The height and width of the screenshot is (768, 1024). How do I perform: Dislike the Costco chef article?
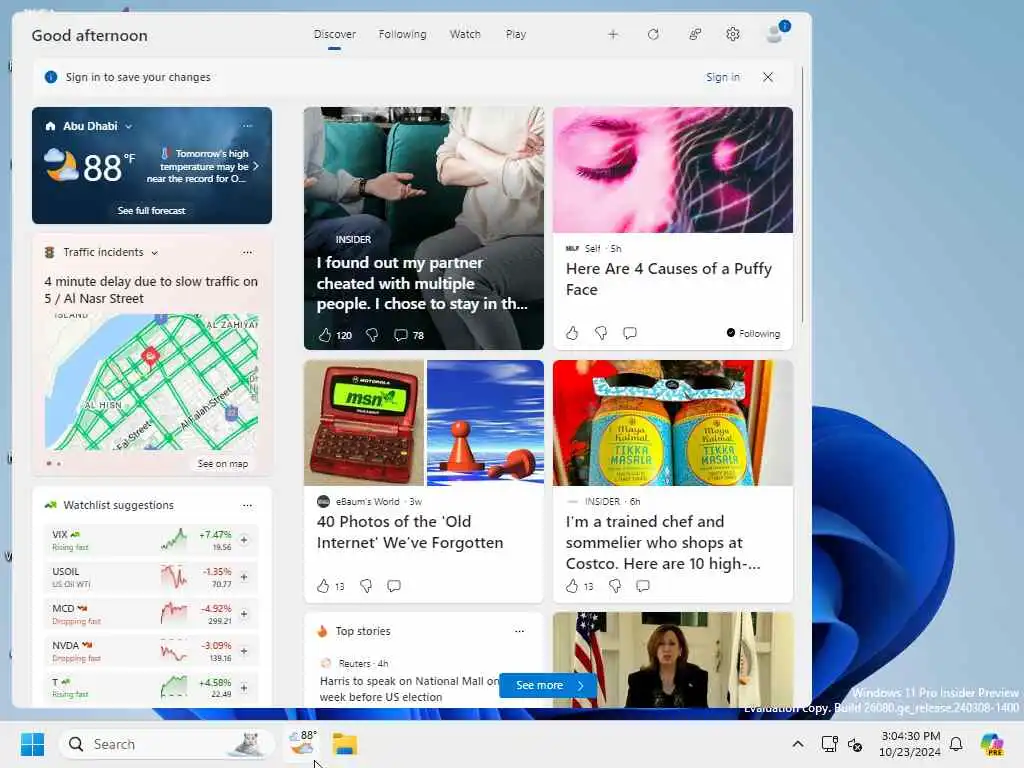pyautogui.click(x=615, y=586)
